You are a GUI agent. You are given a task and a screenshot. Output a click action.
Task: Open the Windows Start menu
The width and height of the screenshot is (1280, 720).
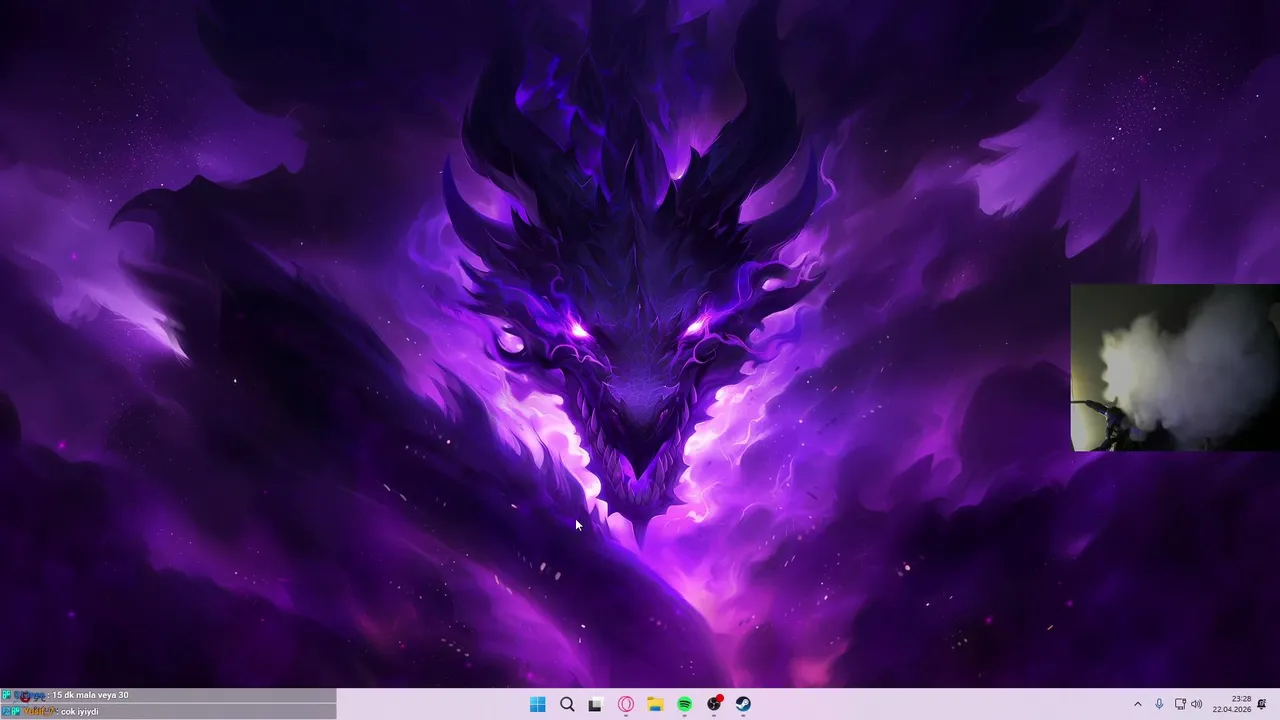point(537,704)
